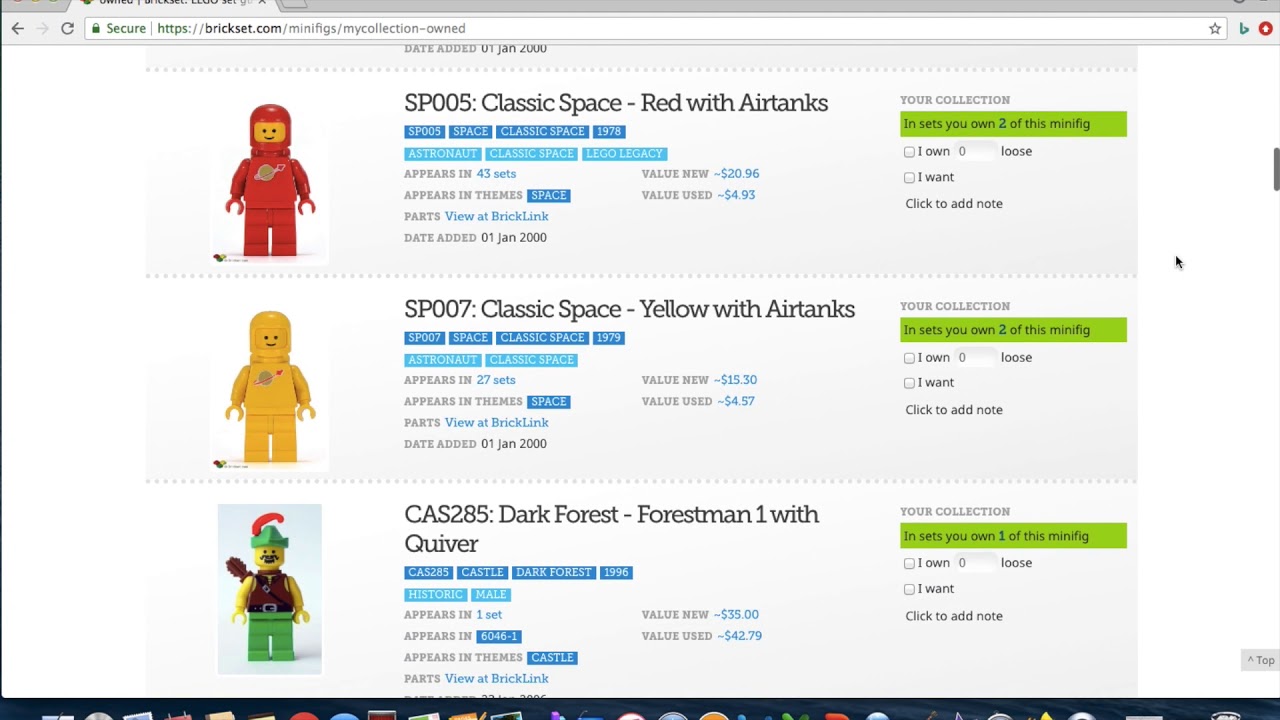Open View at BrickLink for SP007

497,422
